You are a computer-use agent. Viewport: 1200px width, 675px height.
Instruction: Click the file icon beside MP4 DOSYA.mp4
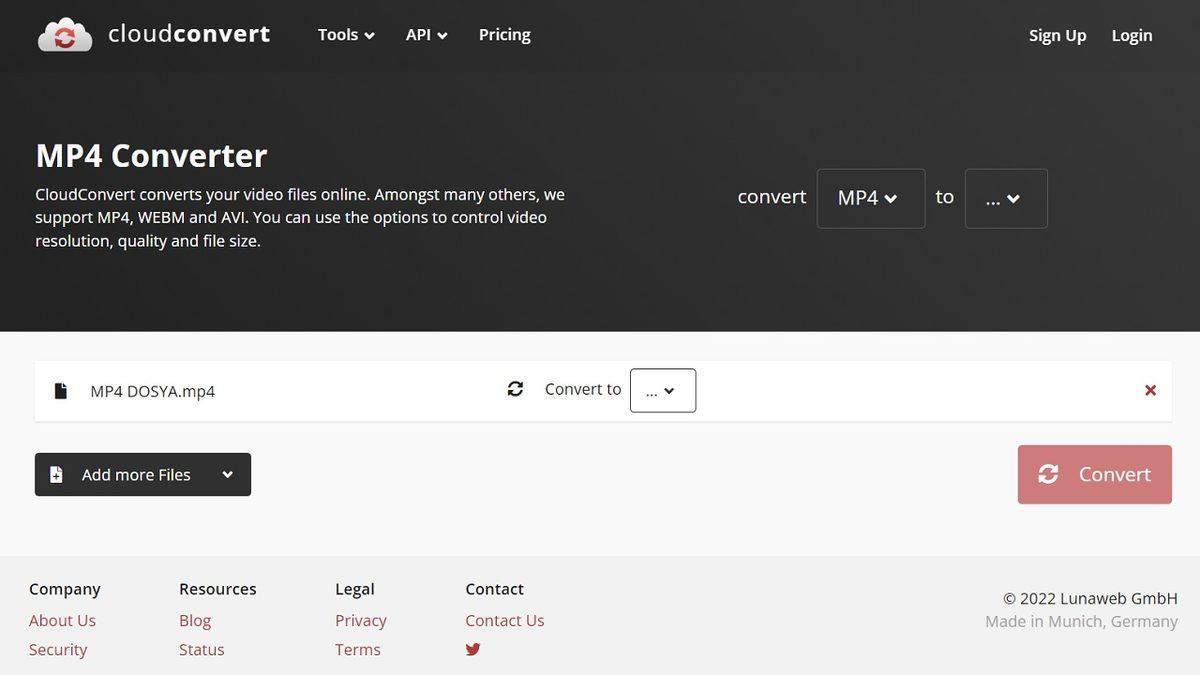(x=61, y=391)
